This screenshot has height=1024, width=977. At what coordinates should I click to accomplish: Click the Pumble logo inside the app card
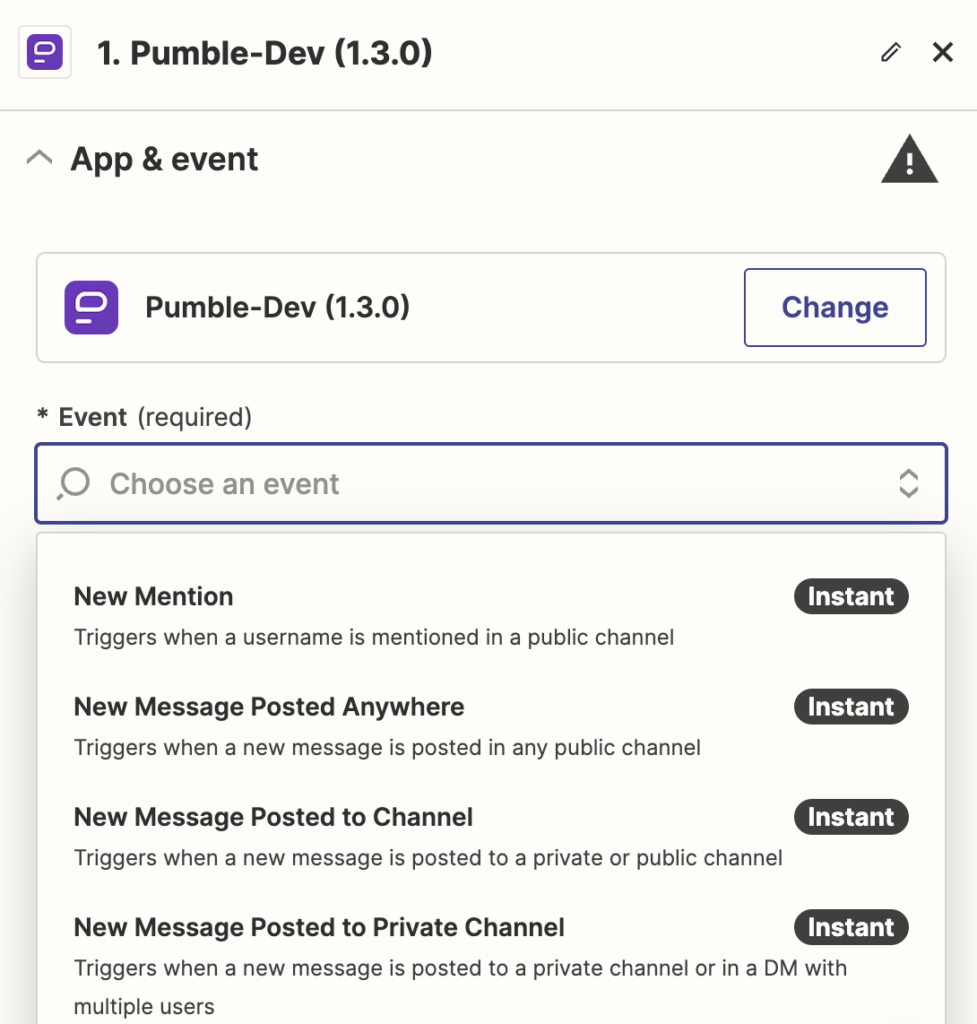91,307
